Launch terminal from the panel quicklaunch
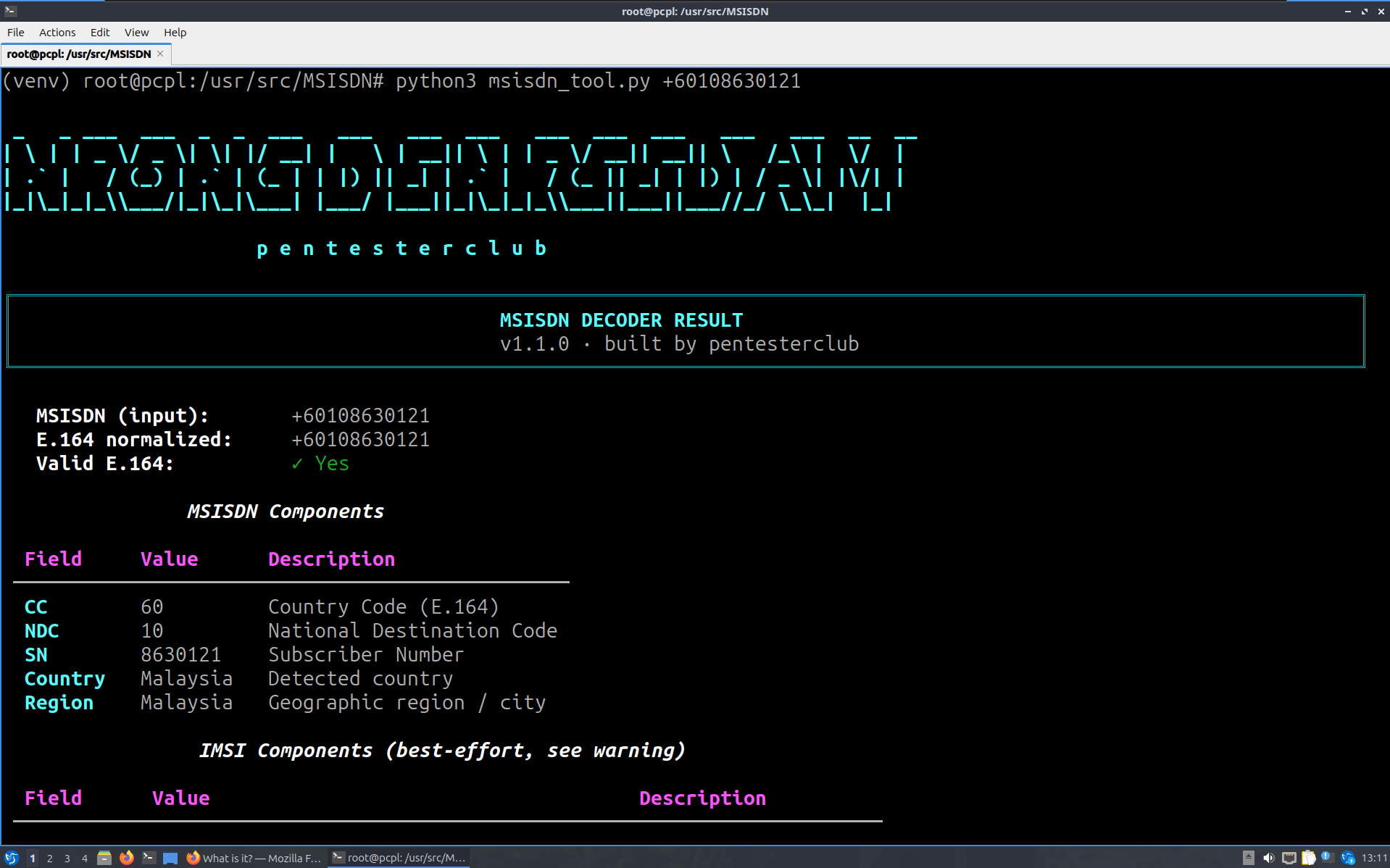This screenshot has width=1390, height=868. [x=149, y=858]
